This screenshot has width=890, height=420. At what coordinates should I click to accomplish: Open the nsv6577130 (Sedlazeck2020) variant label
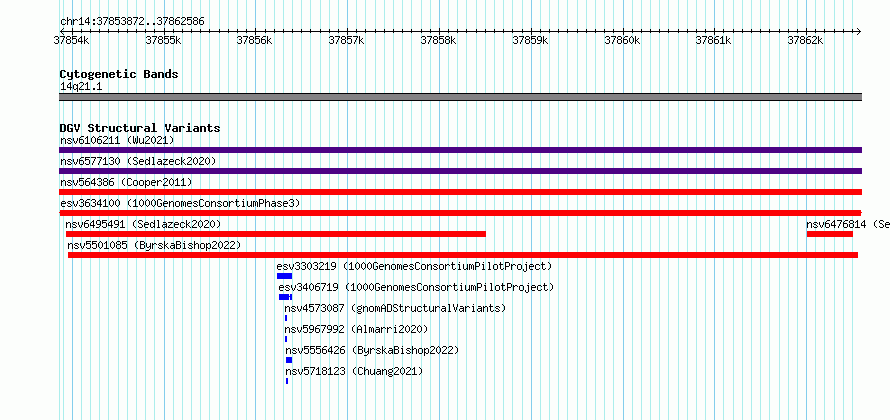click(138, 161)
